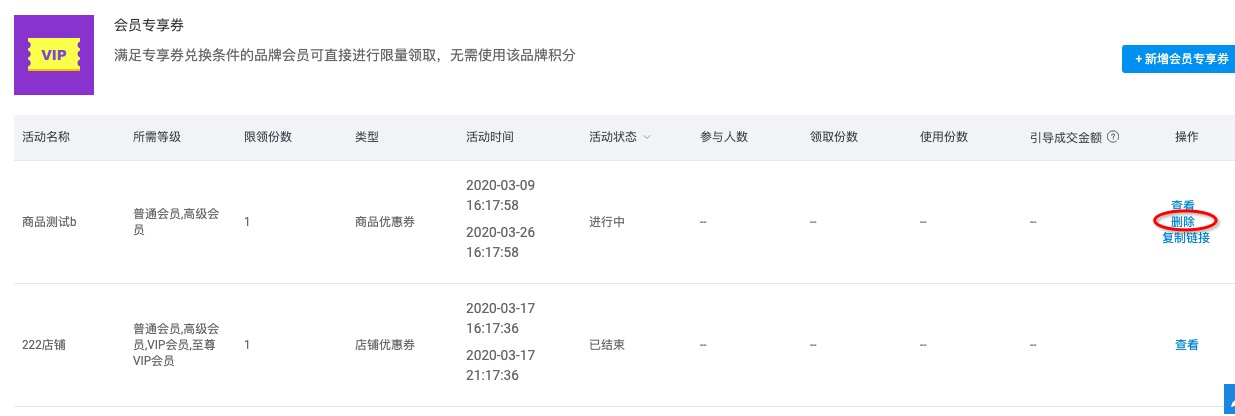Click the 类型 column header

tap(367, 137)
